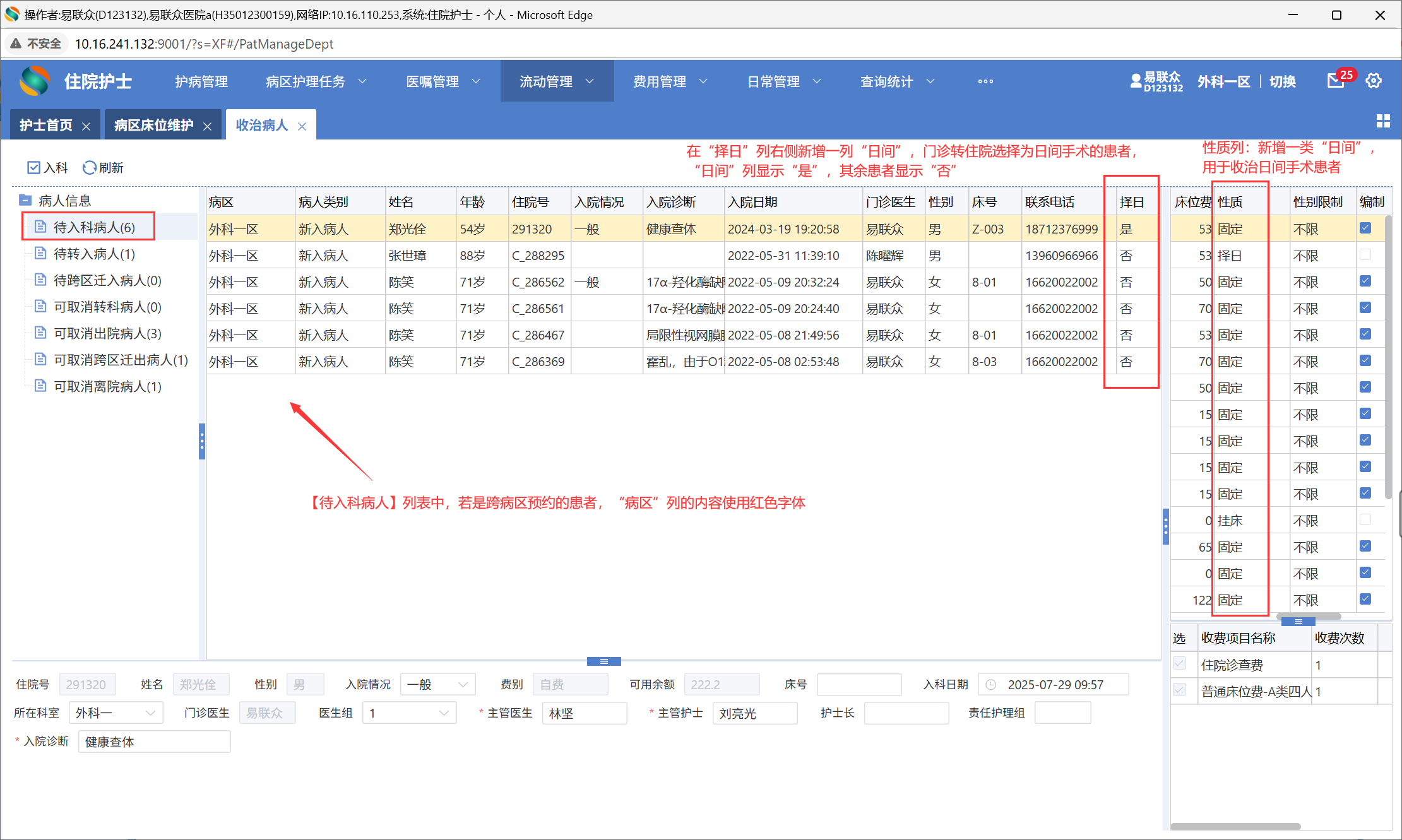Image resolution: width=1402 pixels, height=840 pixels.
Task: Toggle 编制 checkbox for 挂床 bed row
Action: click(1365, 520)
